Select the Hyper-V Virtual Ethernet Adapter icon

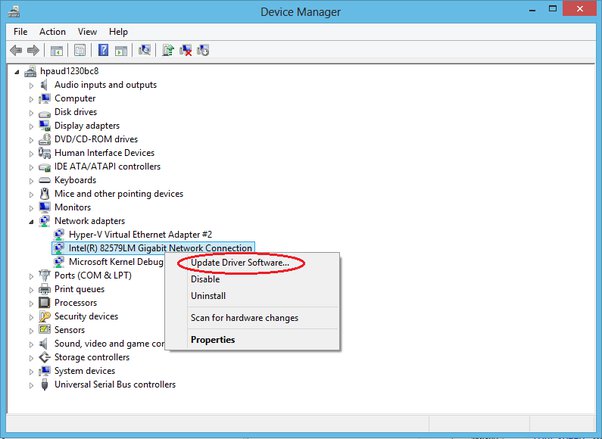click(x=59, y=235)
